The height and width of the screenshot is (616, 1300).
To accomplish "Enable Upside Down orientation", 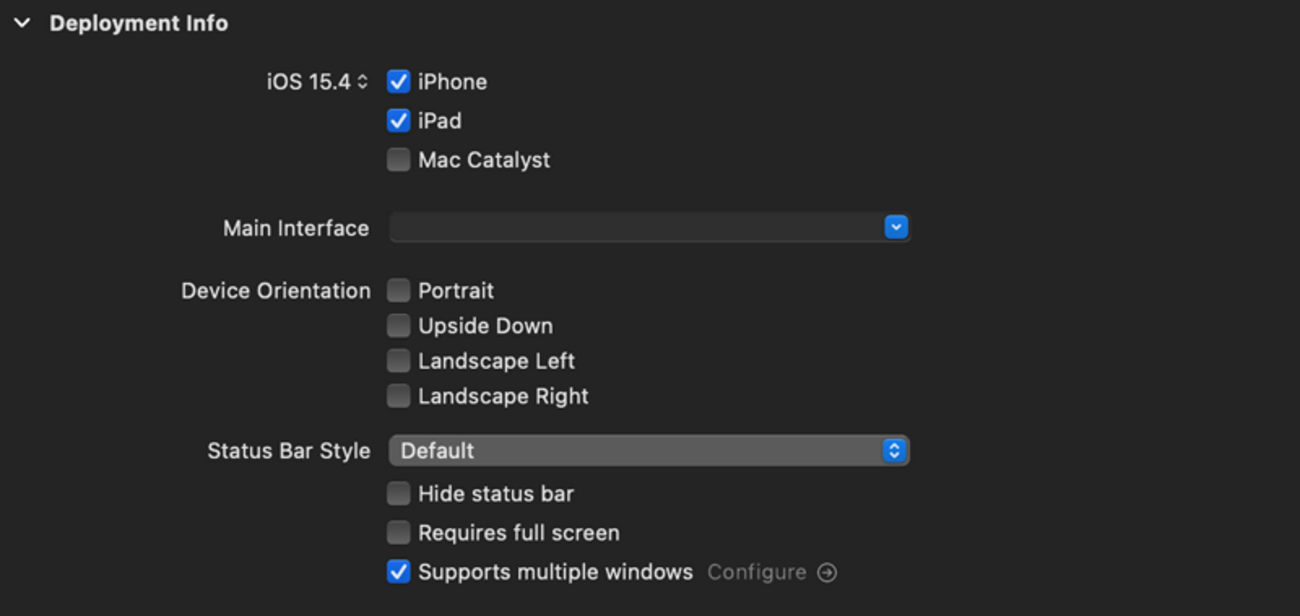I will tap(399, 326).
